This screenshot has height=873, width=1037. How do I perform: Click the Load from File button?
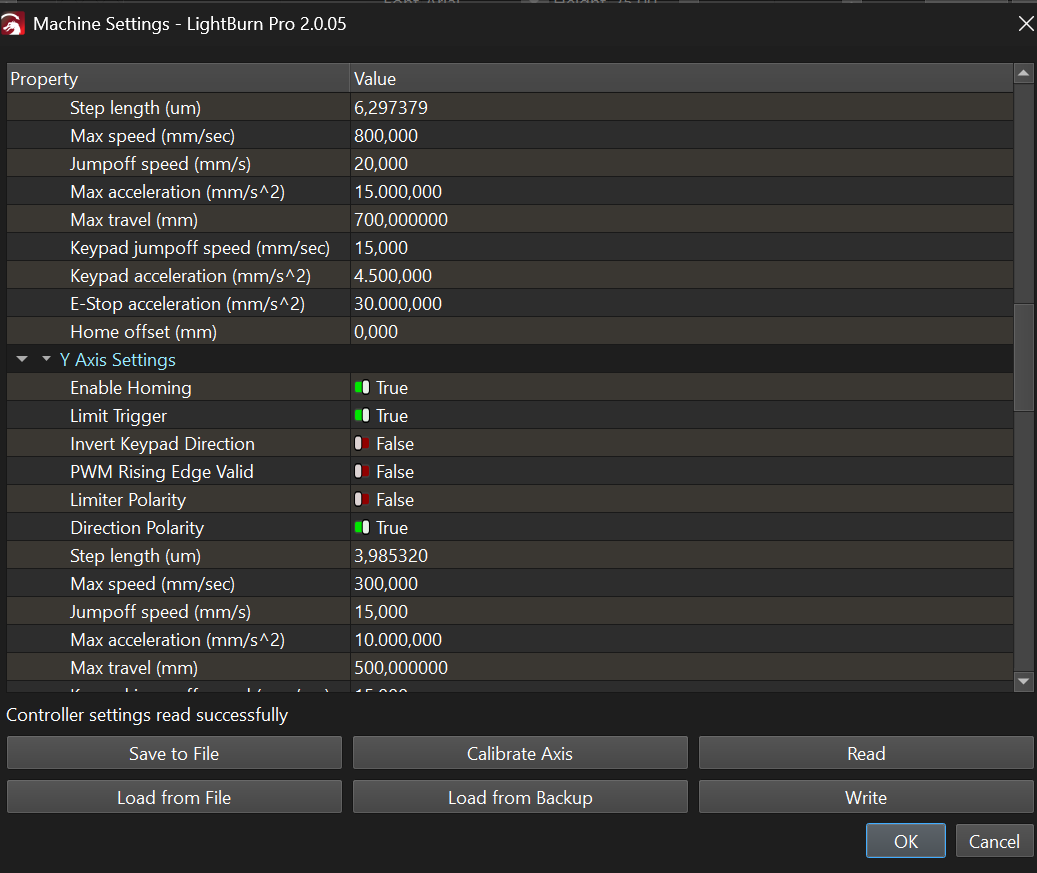[175, 797]
